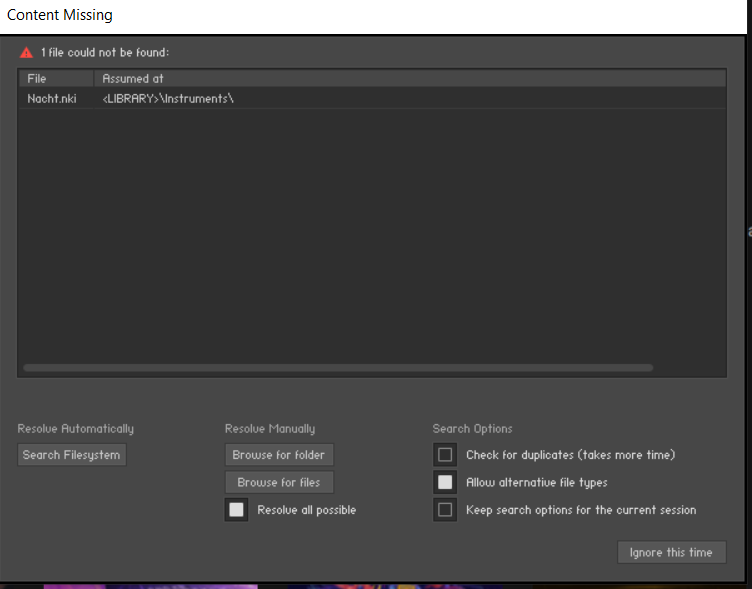Screen dimensions: 752x589
Task: Click the Resolve Manually section label
Action: coord(270,429)
